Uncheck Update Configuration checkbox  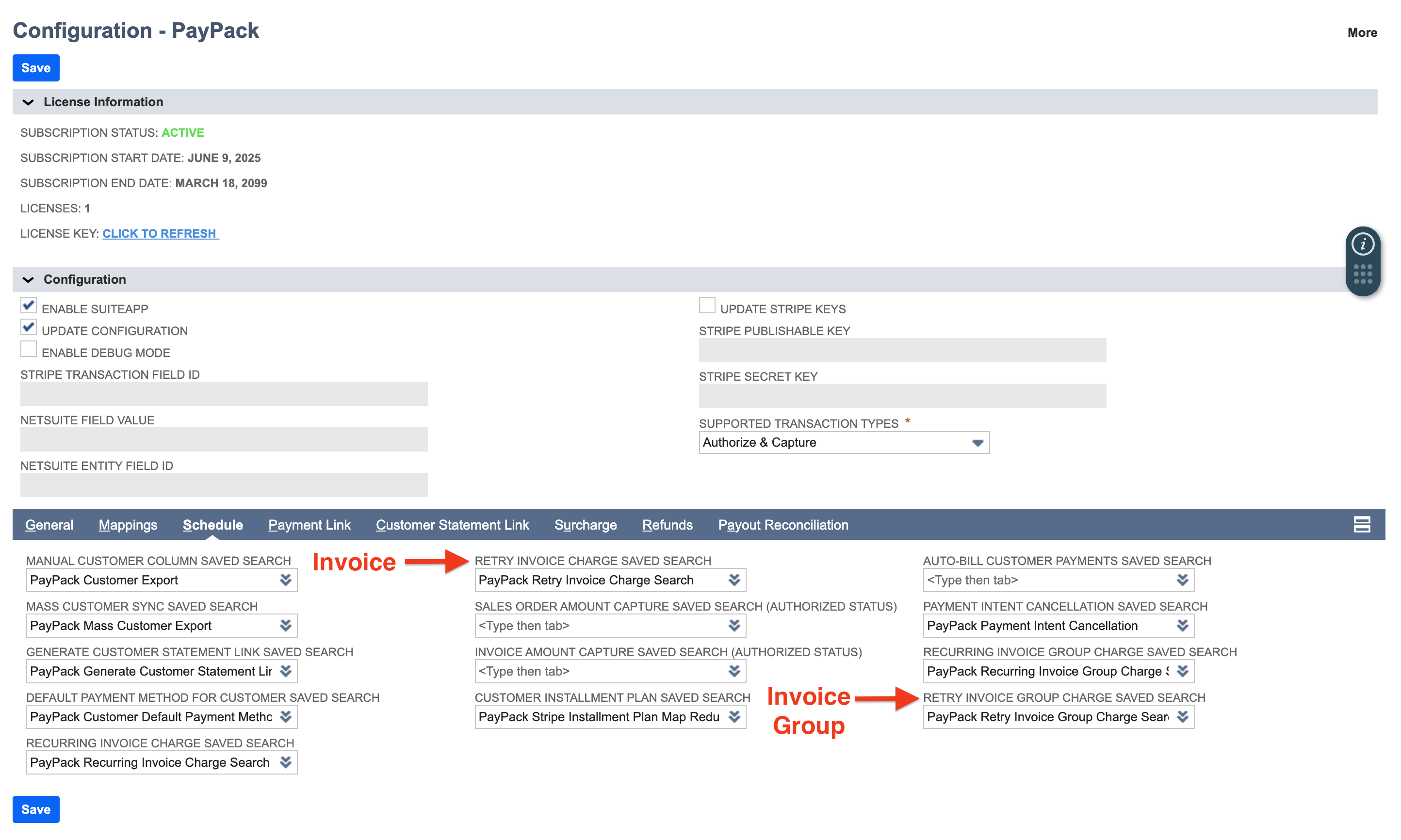click(28, 327)
